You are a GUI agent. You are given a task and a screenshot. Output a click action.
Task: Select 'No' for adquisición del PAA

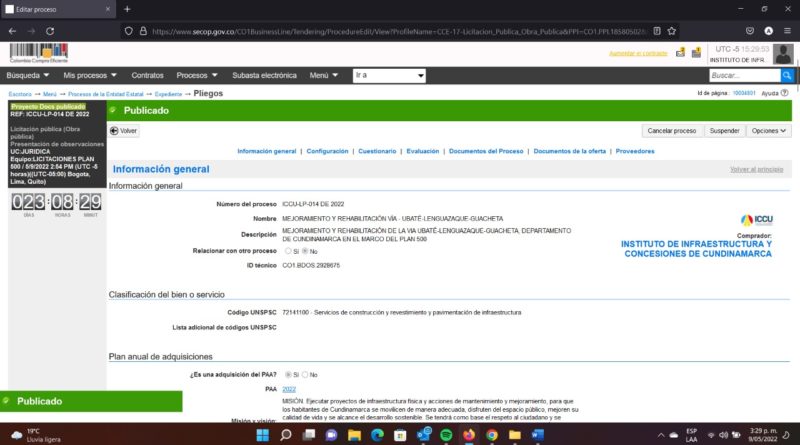click(305, 374)
